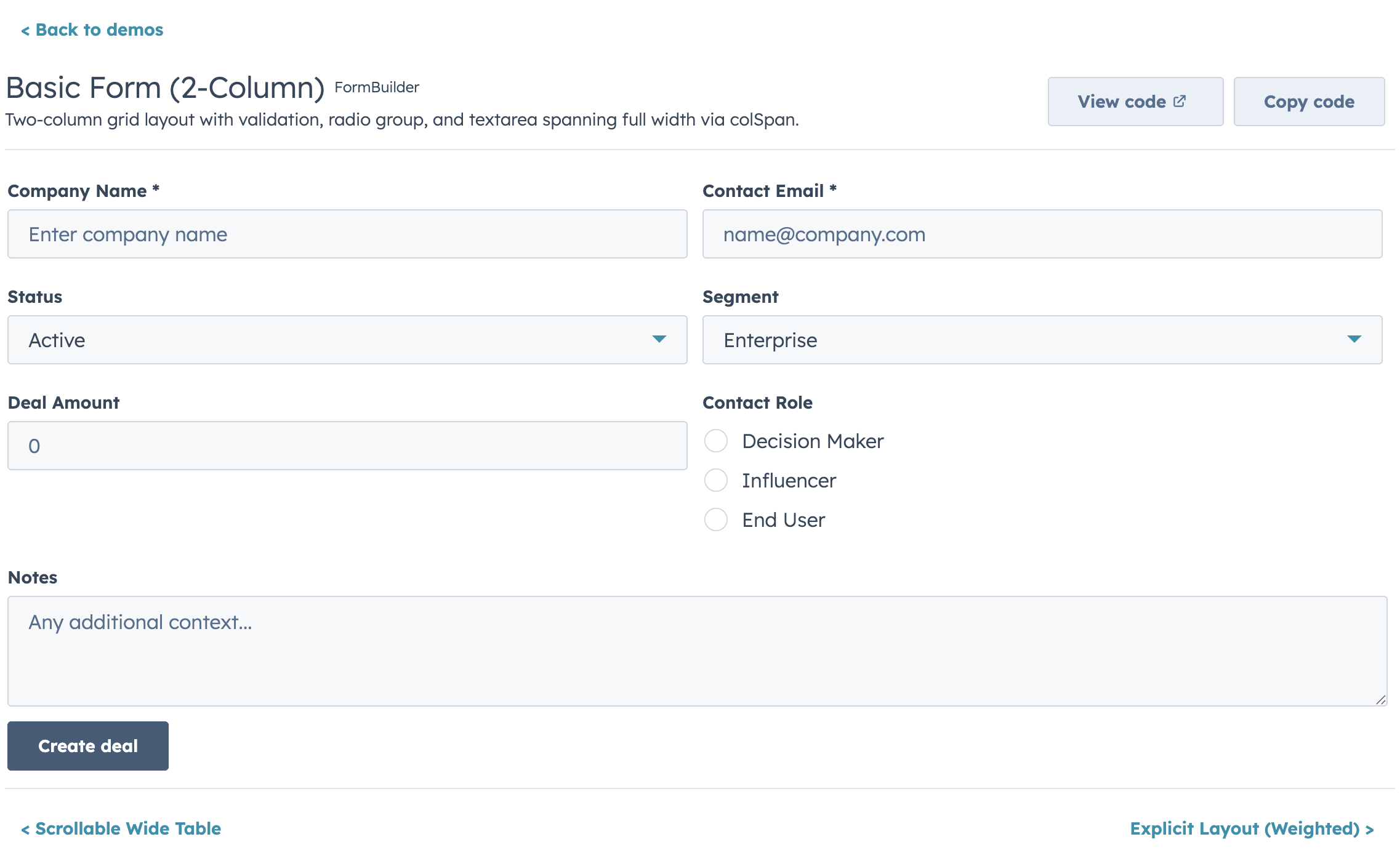Click the external link icon on View code
The height and width of the screenshot is (858, 1400).
(1179, 102)
